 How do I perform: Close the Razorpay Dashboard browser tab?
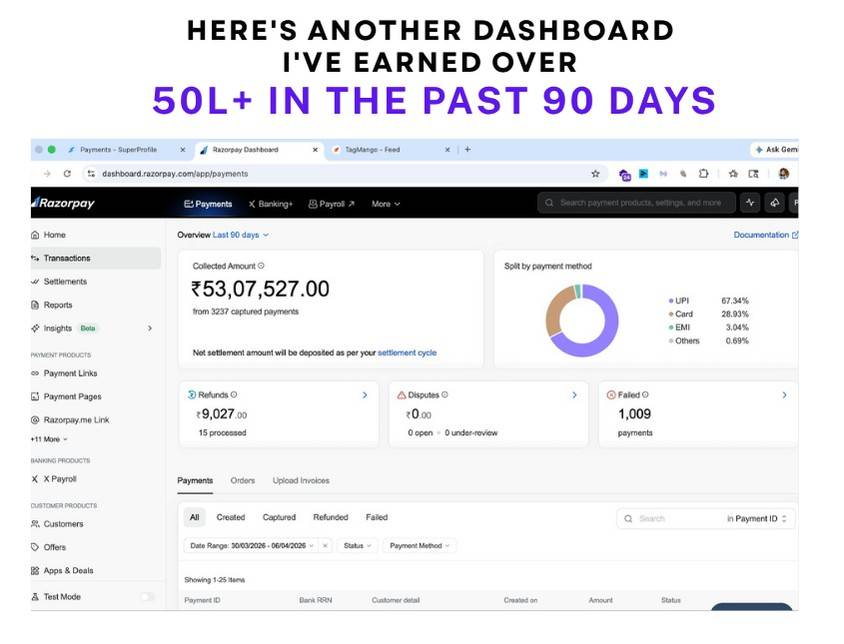coord(315,150)
